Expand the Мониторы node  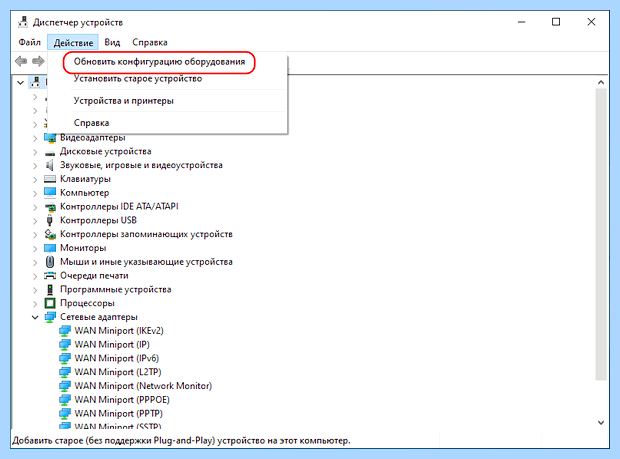pyautogui.click(x=35, y=249)
